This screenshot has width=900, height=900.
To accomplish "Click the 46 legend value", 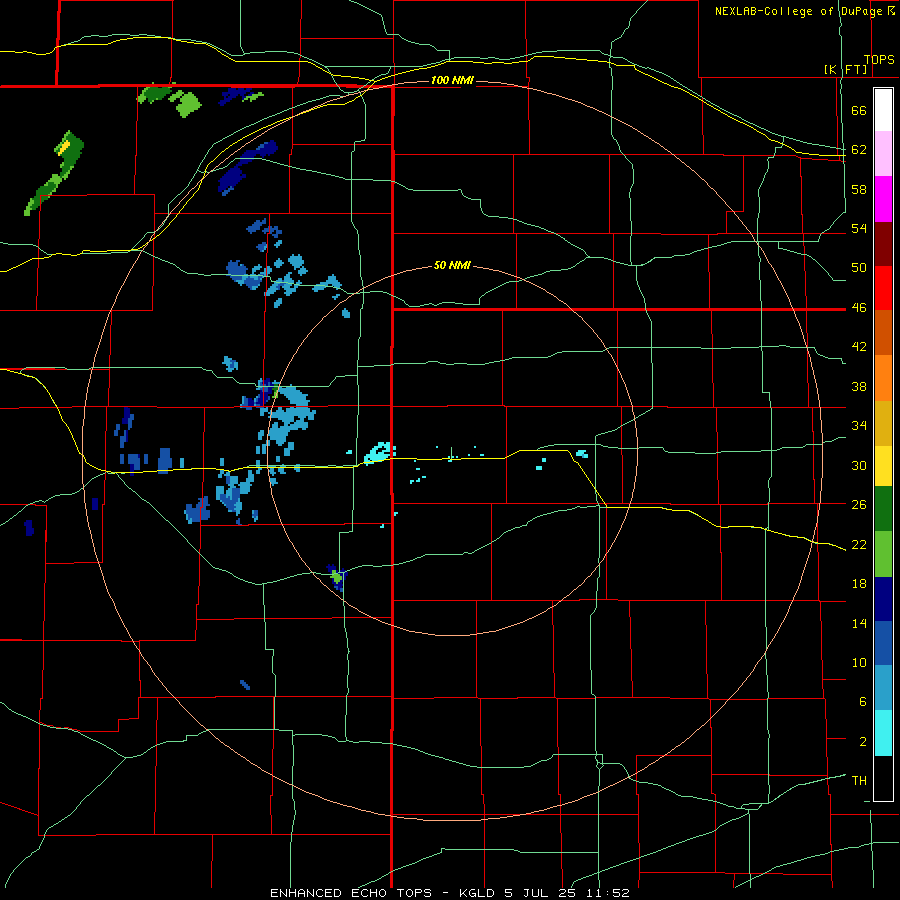I will [x=859, y=307].
